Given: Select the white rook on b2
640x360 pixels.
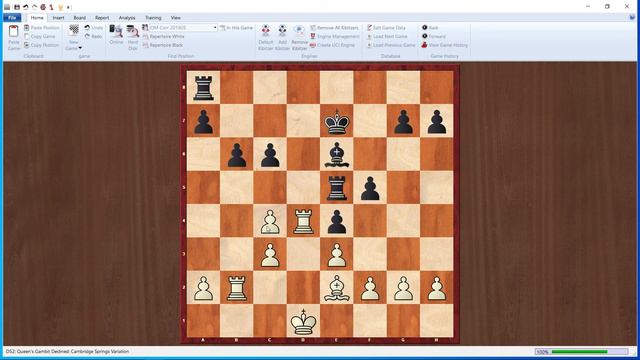Looking at the screenshot, I should [x=237, y=288].
